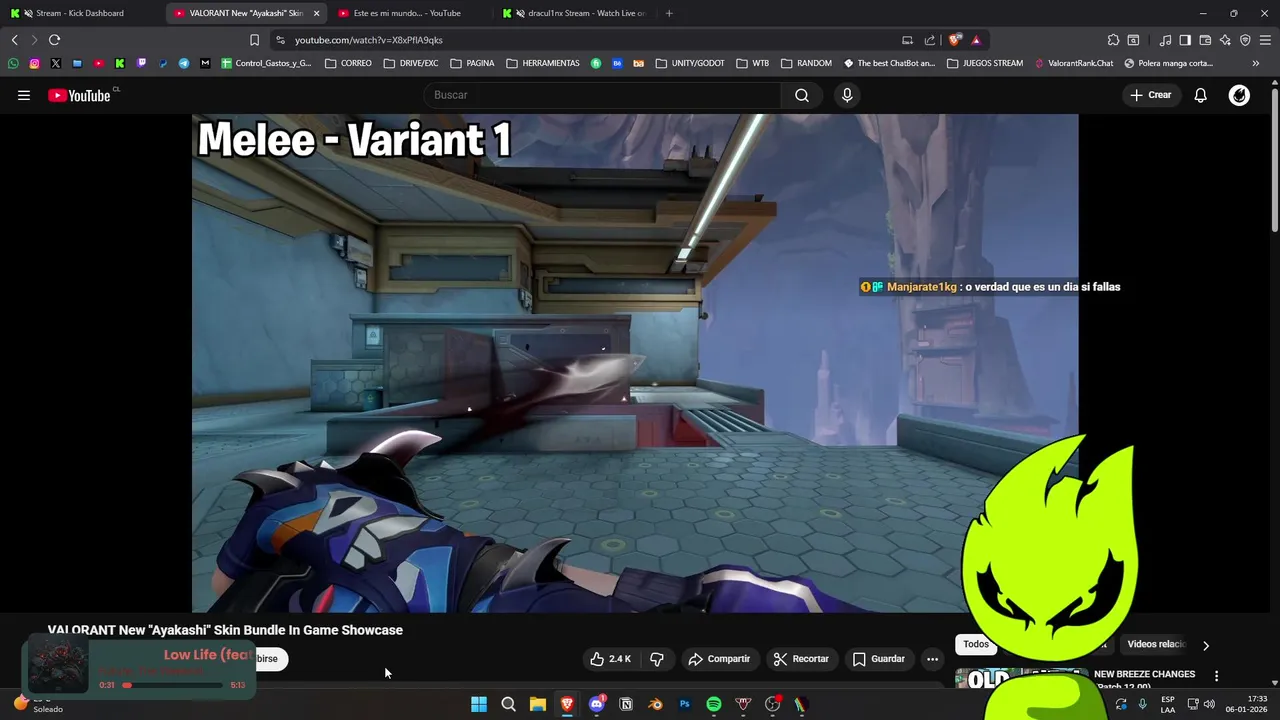Open Brave Shields lion icon
1280x720 pixels.
click(955, 40)
